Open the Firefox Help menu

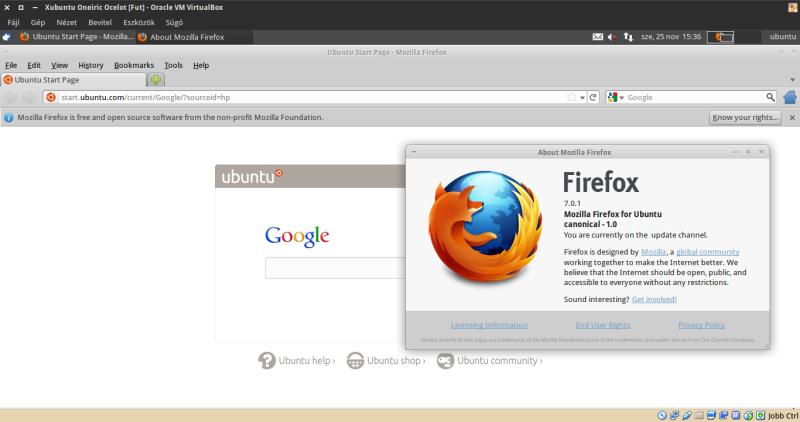201,65
